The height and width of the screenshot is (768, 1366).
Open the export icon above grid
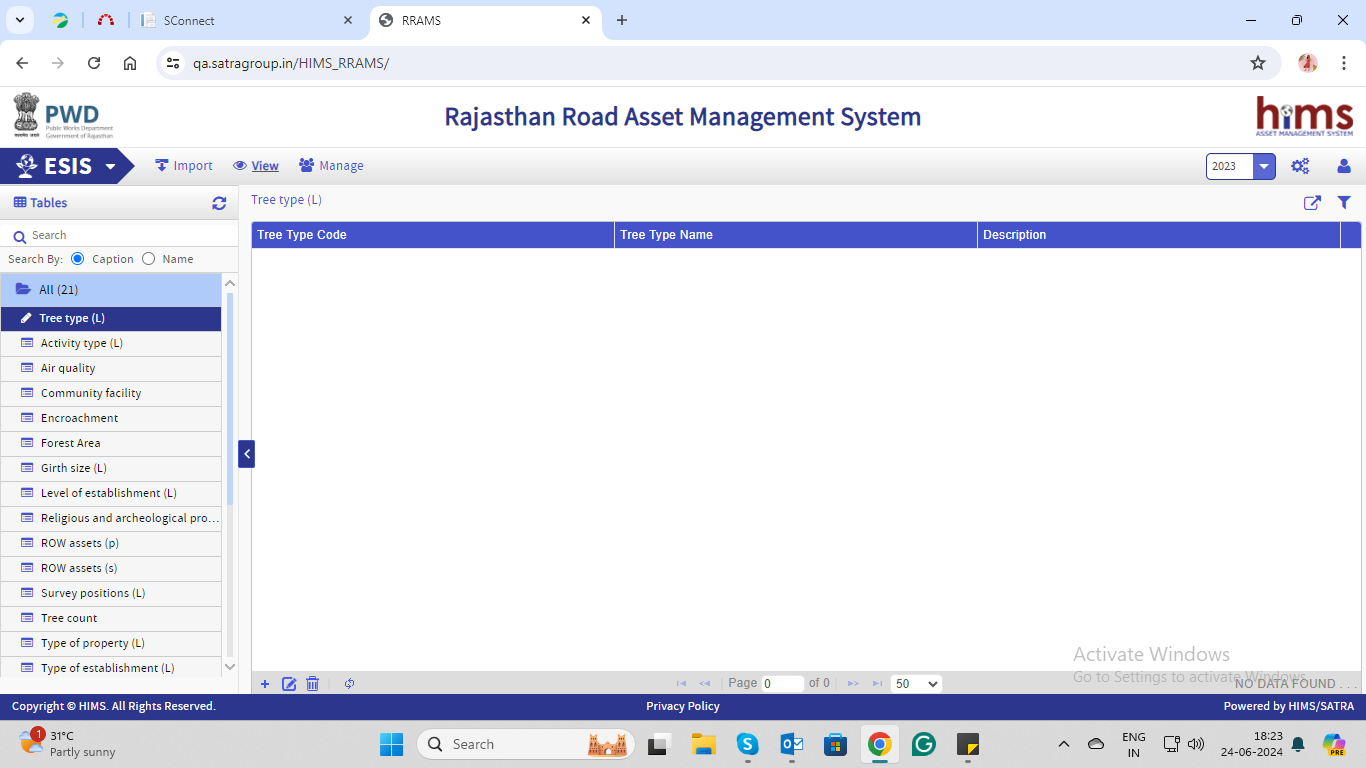pyautogui.click(x=1312, y=203)
